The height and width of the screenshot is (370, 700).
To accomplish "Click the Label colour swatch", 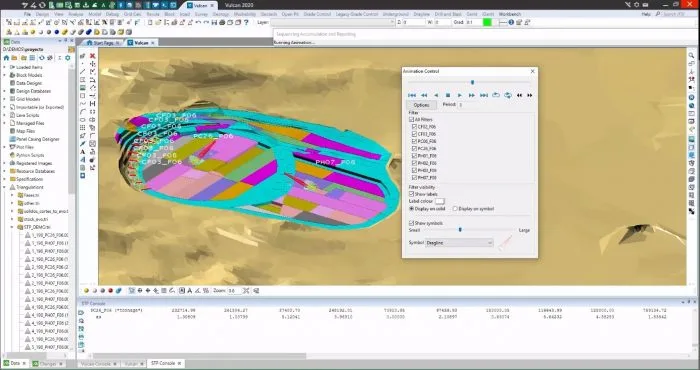I will pos(440,201).
